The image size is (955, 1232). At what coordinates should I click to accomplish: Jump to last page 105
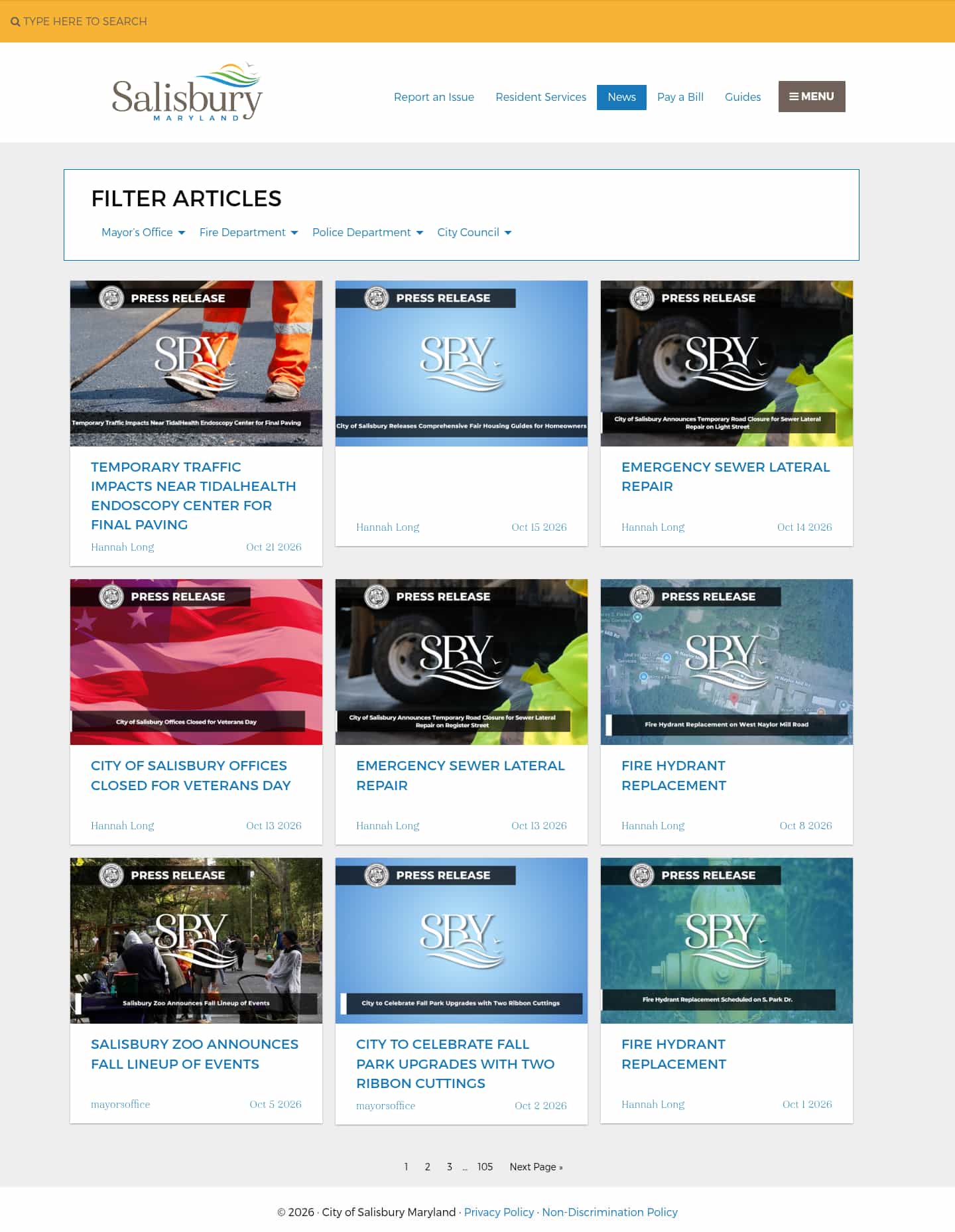coord(485,1166)
